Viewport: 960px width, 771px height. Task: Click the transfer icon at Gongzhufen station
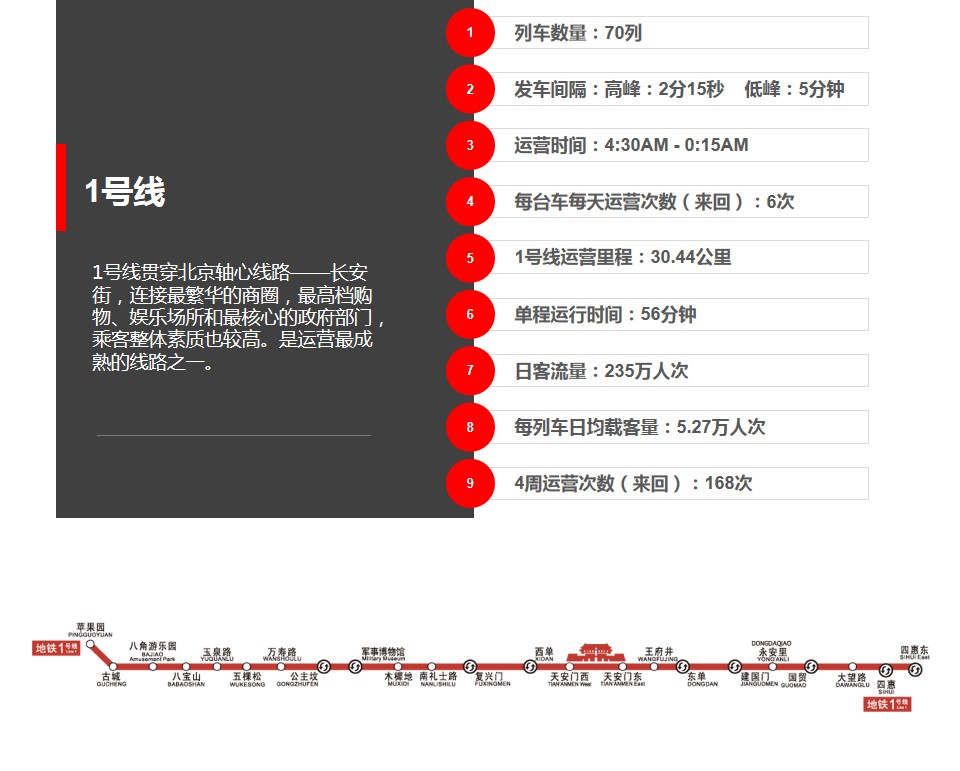(323, 666)
